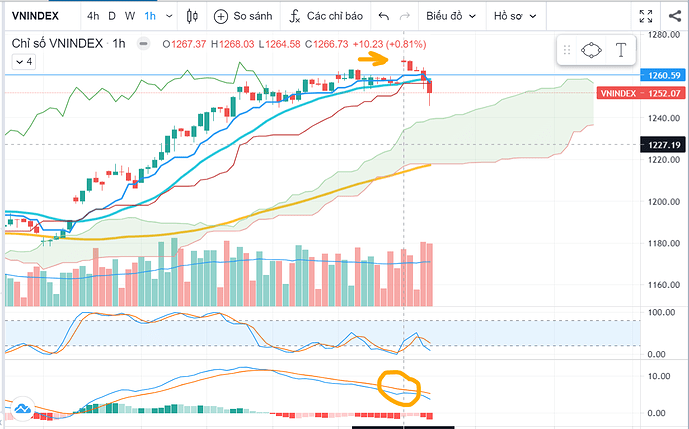The image size is (689, 429).
Task: Open Các chỉ báo indicators dialog
Action: point(326,16)
